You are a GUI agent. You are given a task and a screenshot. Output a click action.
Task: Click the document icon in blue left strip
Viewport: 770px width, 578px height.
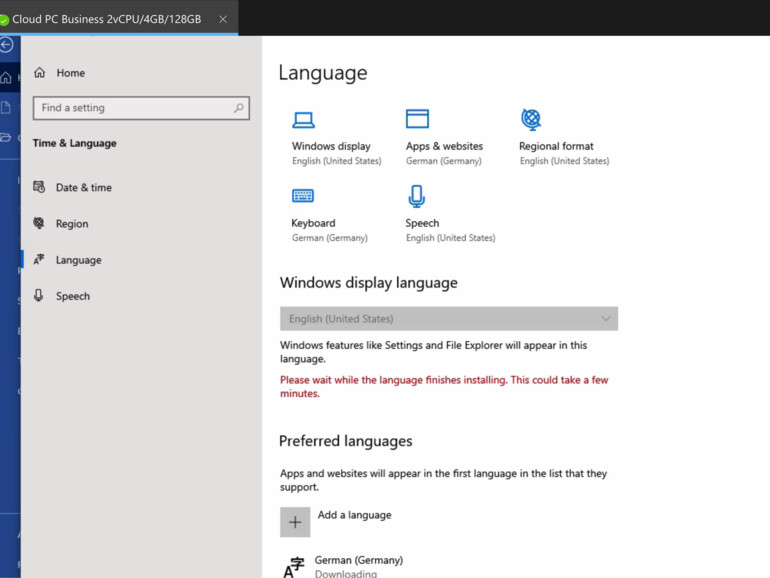coord(6,108)
